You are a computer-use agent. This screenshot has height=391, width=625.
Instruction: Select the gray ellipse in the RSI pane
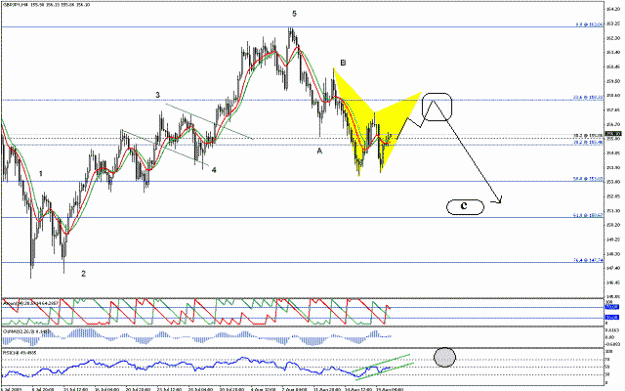click(444, 357)
